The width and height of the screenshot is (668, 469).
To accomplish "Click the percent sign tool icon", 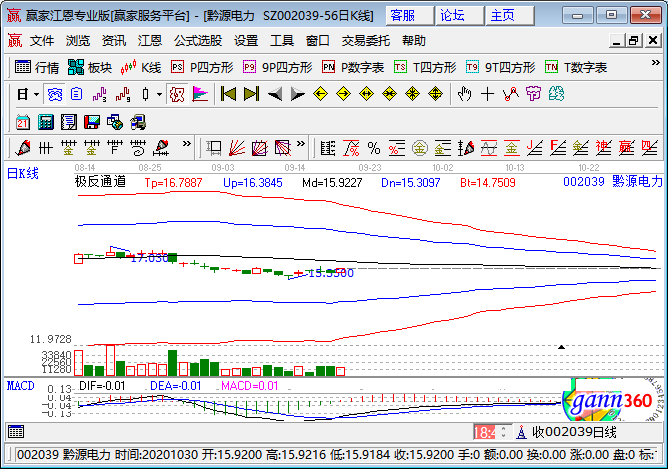I will click(x=374, y=148).
